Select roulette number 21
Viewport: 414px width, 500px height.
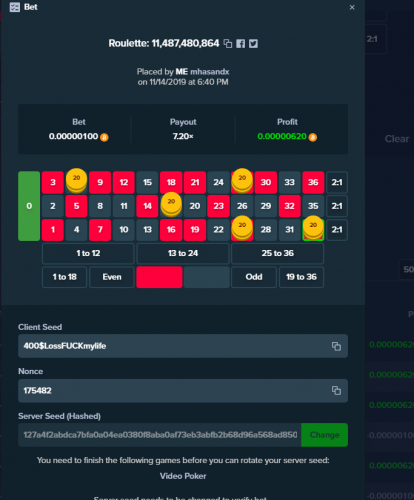point(195,182)
